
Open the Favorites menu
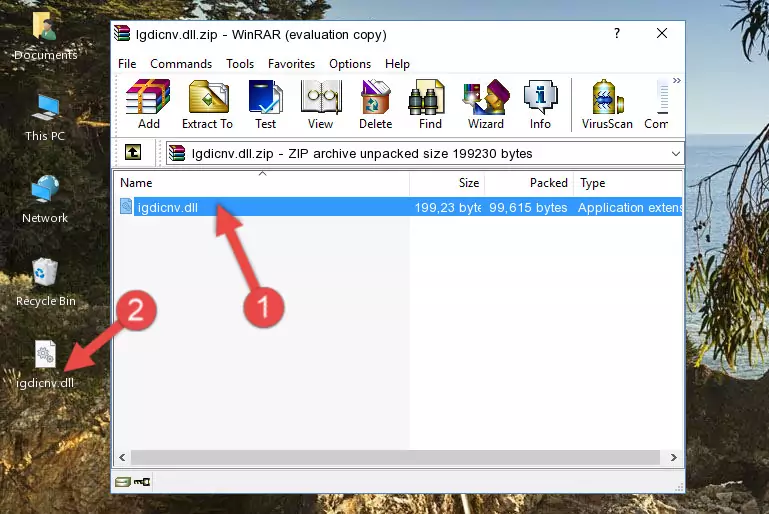click(x=291, y=64)
